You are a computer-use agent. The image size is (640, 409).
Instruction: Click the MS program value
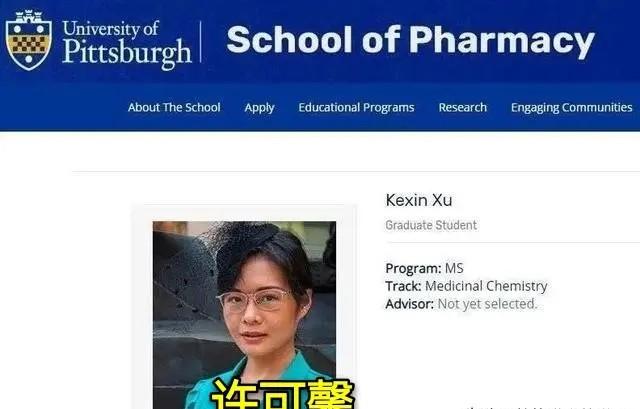454,269
